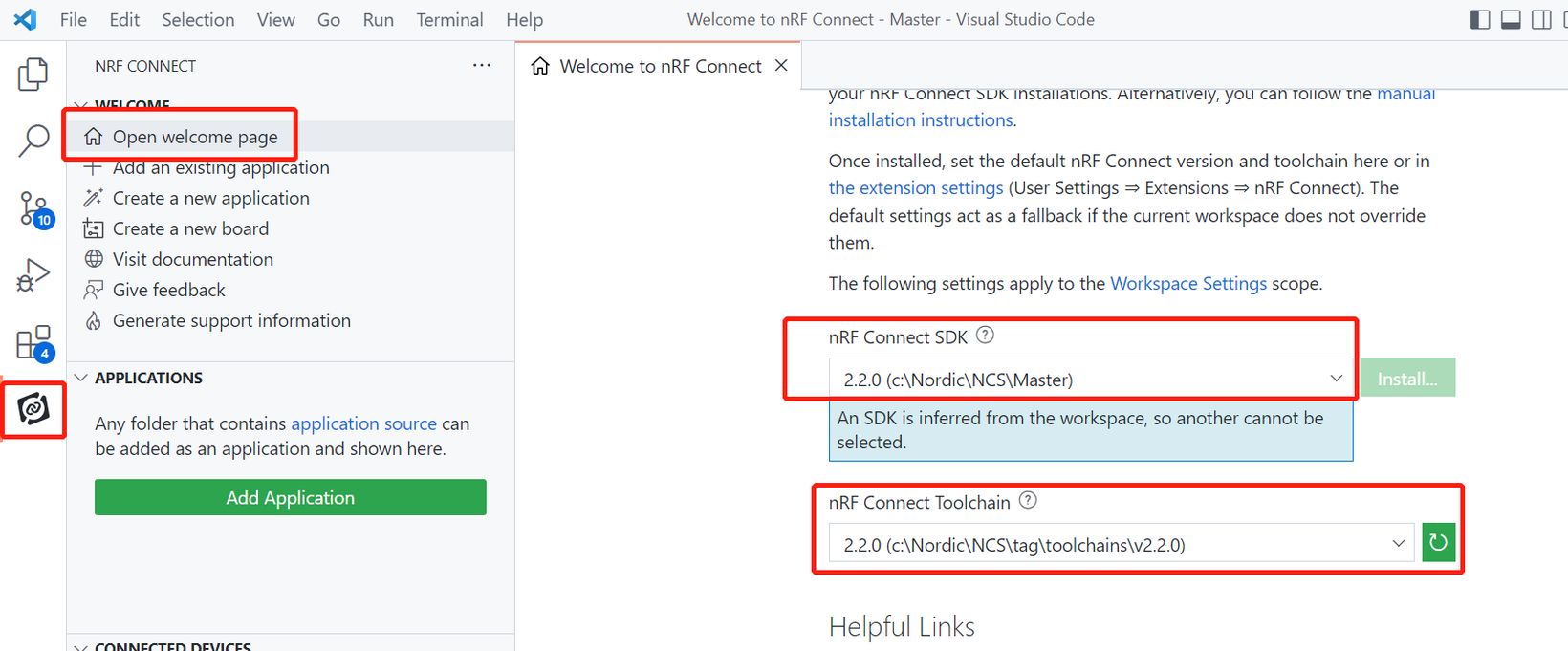Close the Welcome to nRF Connect tab
The width and height of the screenshot is (1568, 651).
pyautogui.click(x=781, y=65)
